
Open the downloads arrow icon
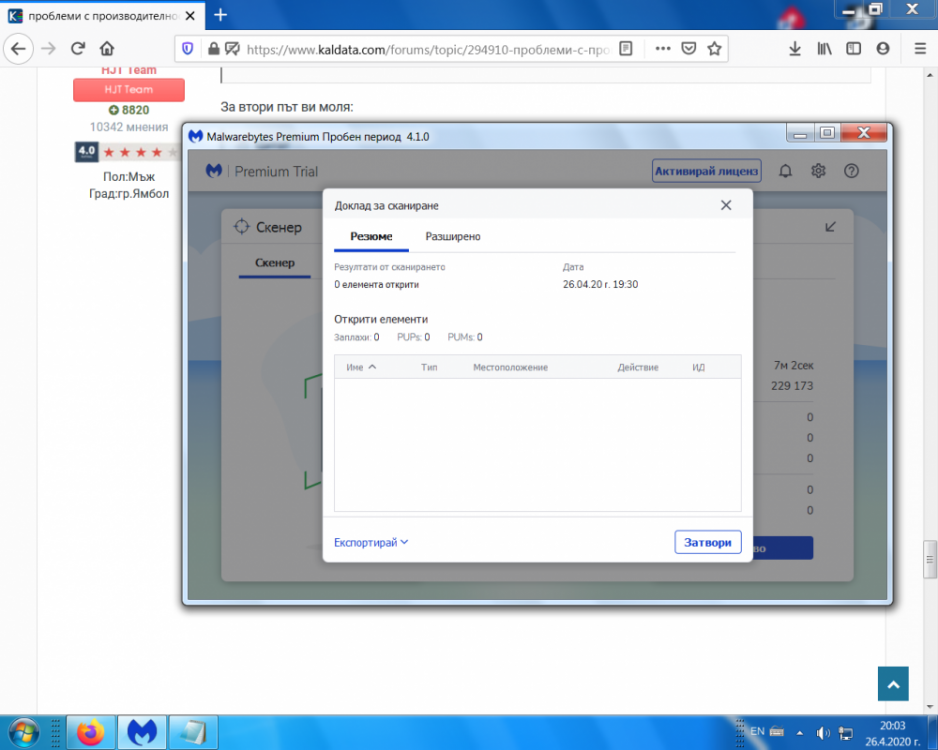click(x=795, y=48)
